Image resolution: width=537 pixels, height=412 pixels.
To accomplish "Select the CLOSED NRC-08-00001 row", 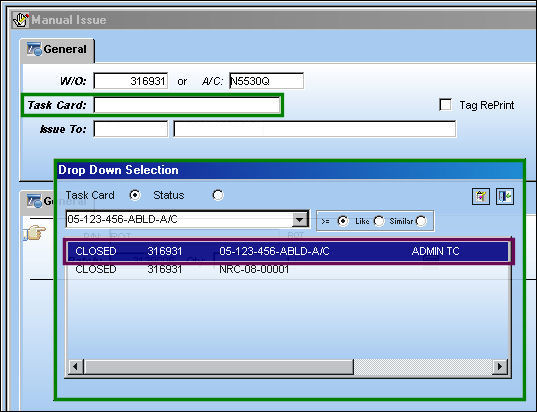I will point(288,269).
